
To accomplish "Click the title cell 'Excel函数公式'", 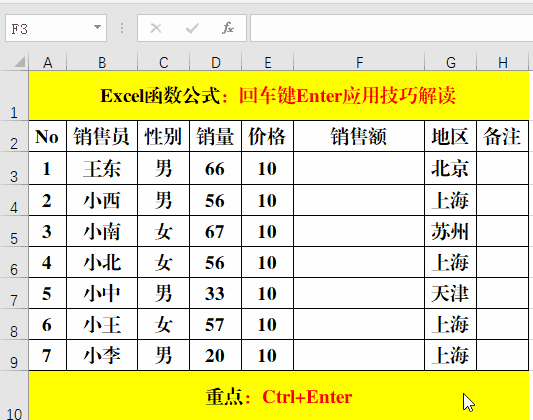I will (279, 95).
